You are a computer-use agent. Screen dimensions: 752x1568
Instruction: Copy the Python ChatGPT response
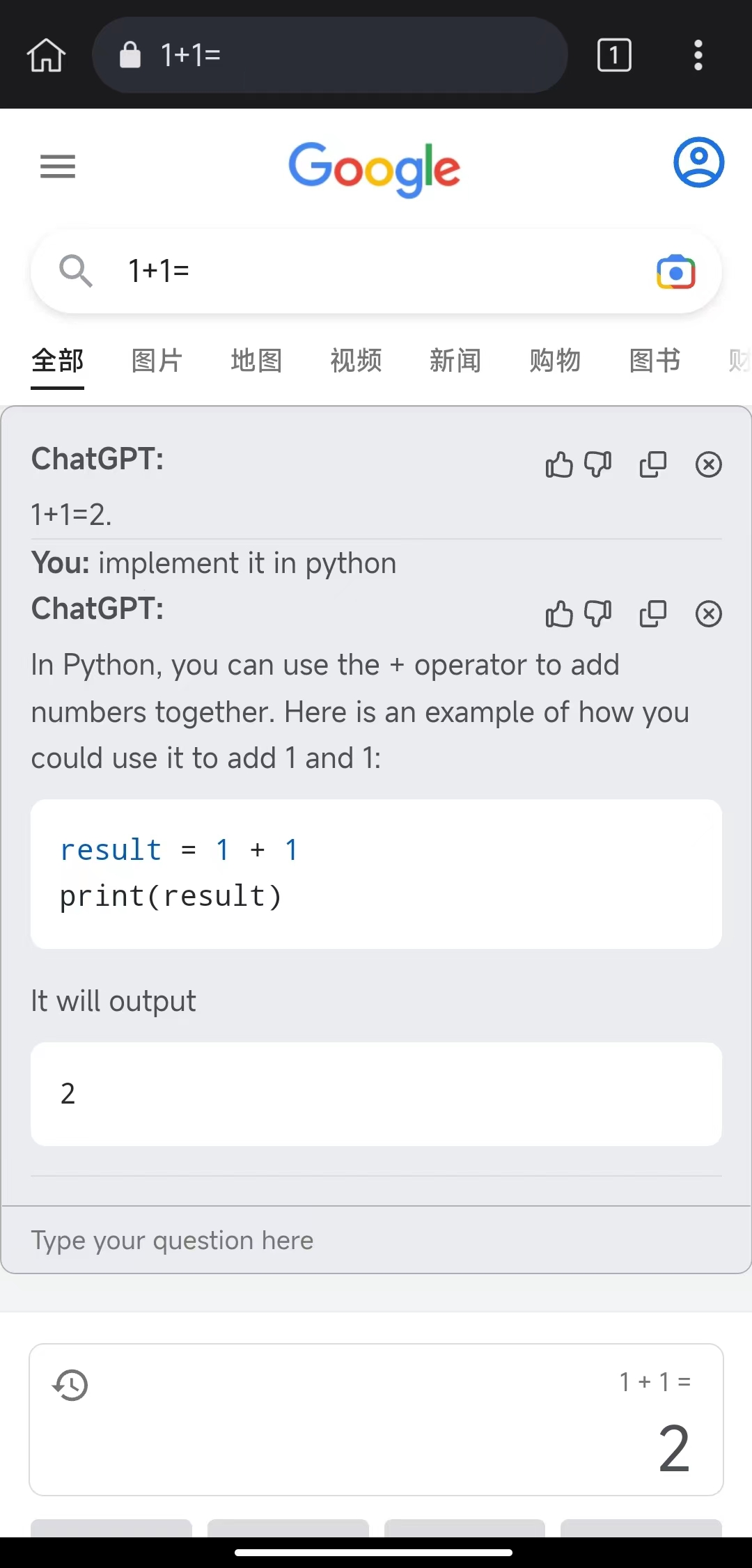(x=653, y=614)
